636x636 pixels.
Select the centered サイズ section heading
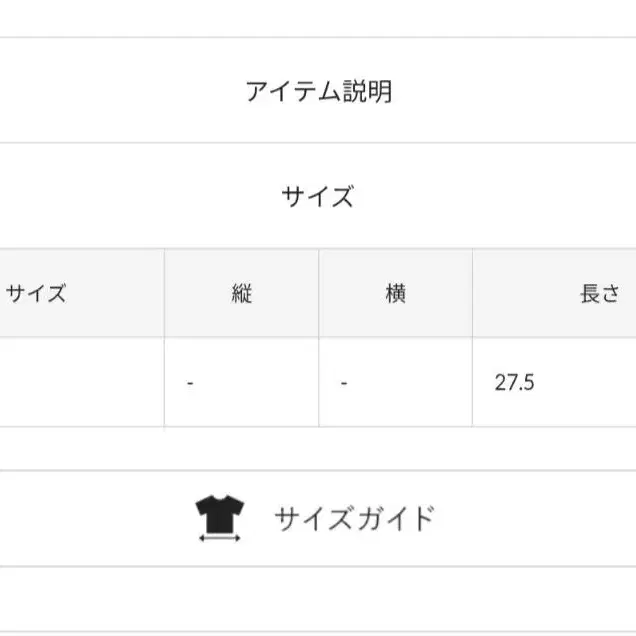click(x=318, y=196)
